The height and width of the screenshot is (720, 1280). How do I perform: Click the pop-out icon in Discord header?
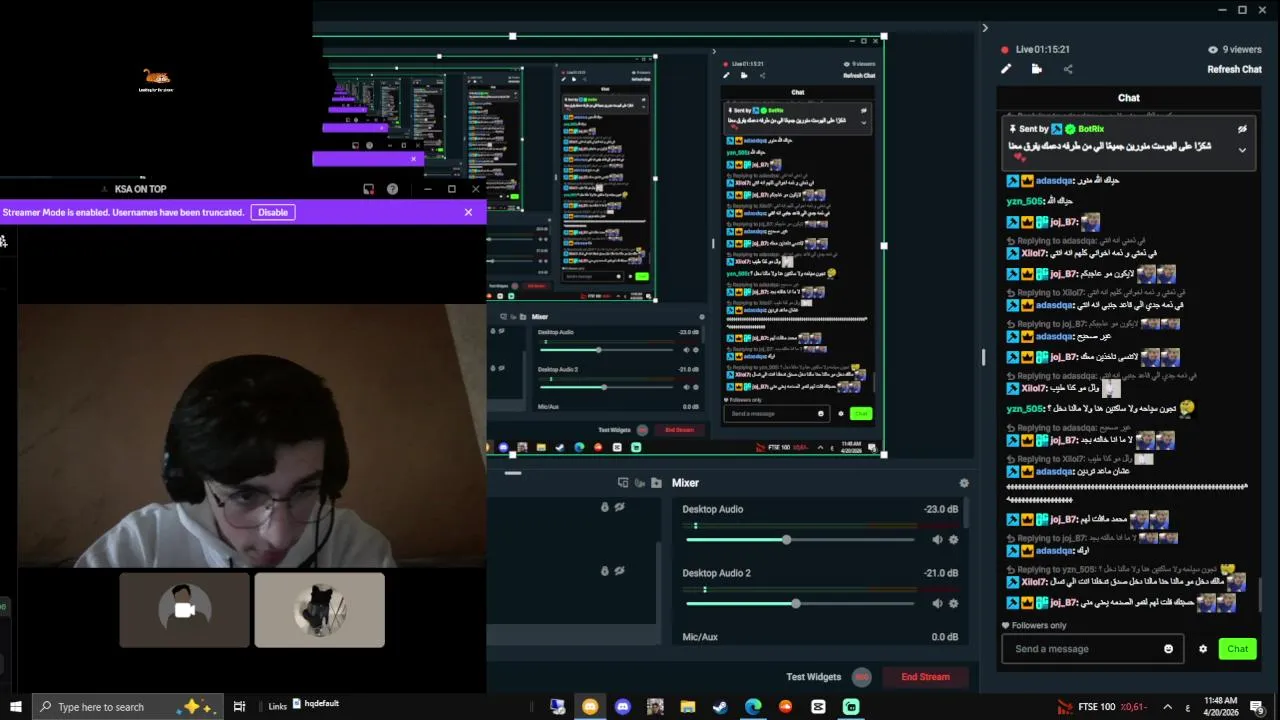[368, 189]
